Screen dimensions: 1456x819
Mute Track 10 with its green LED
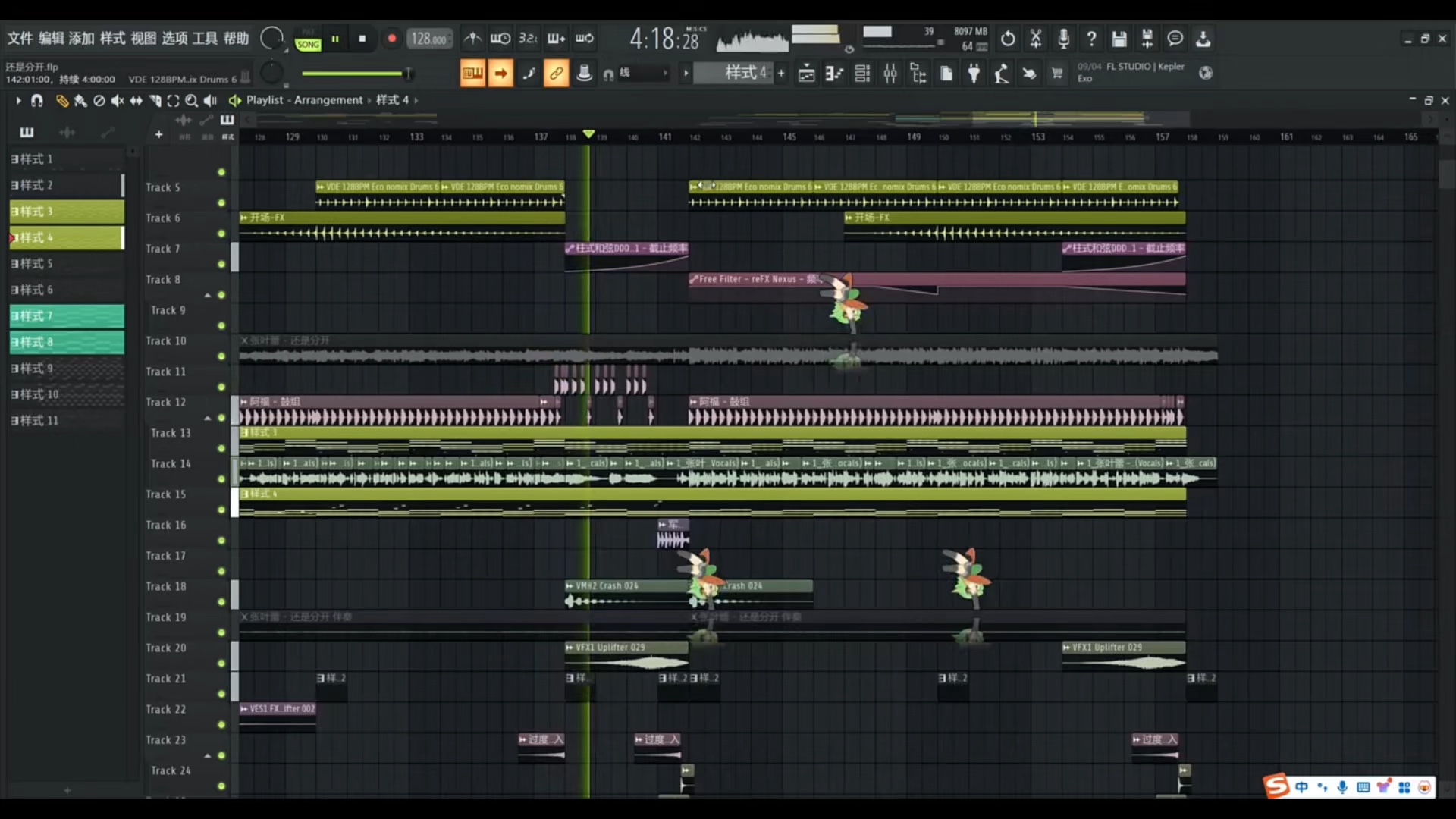tap(221, 356)
